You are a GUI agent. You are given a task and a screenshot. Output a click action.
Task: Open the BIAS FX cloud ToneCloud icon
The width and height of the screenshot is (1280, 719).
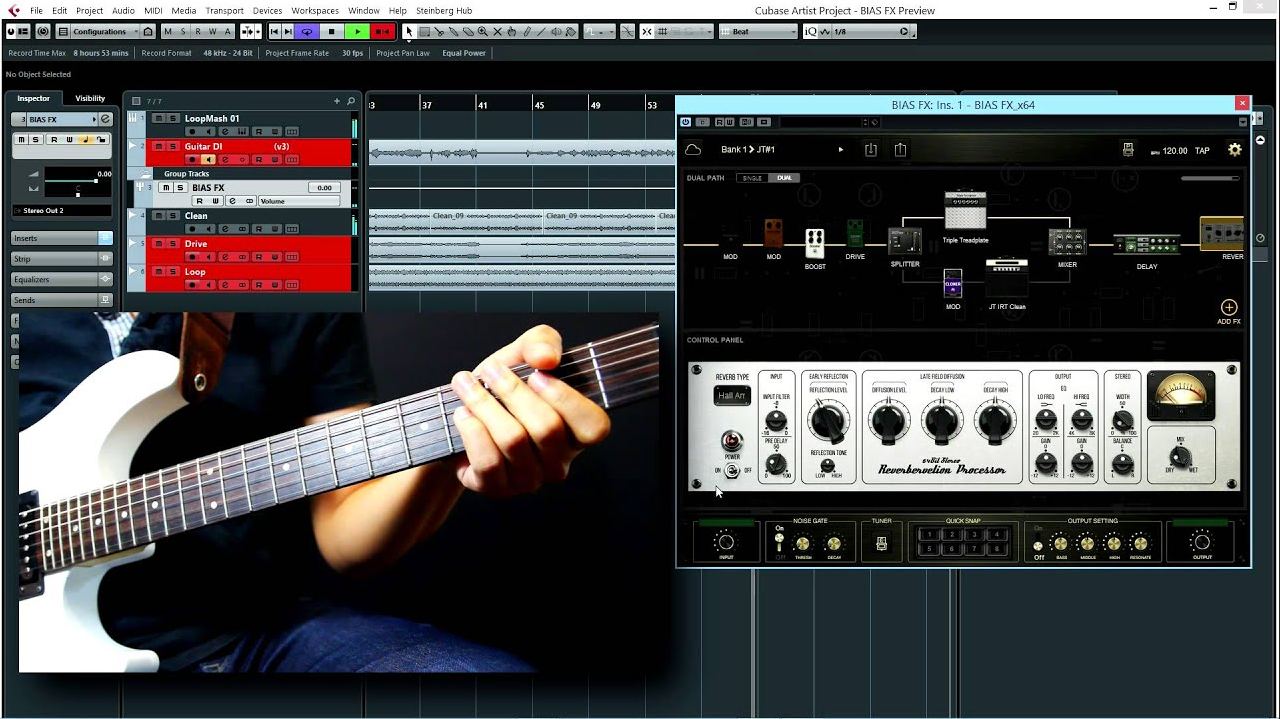click(693, 150)
